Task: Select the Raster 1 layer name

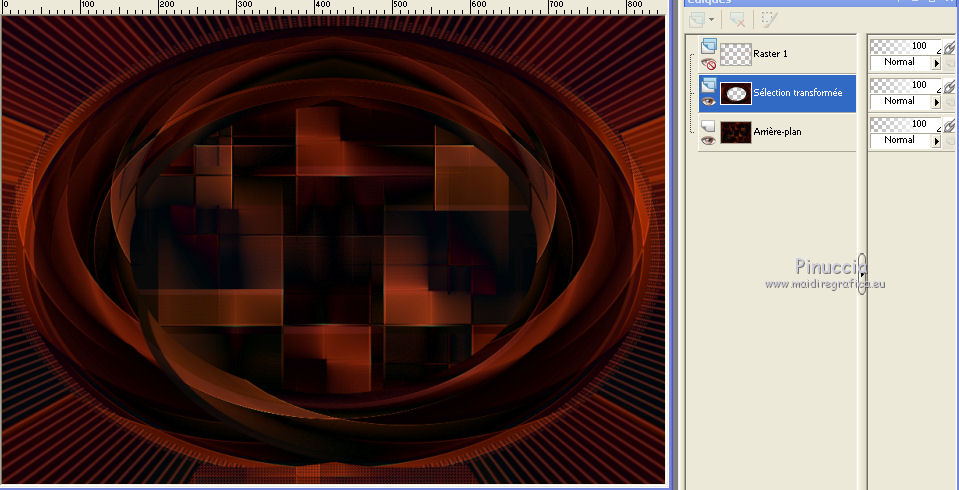Action: (x=770, y=54)
